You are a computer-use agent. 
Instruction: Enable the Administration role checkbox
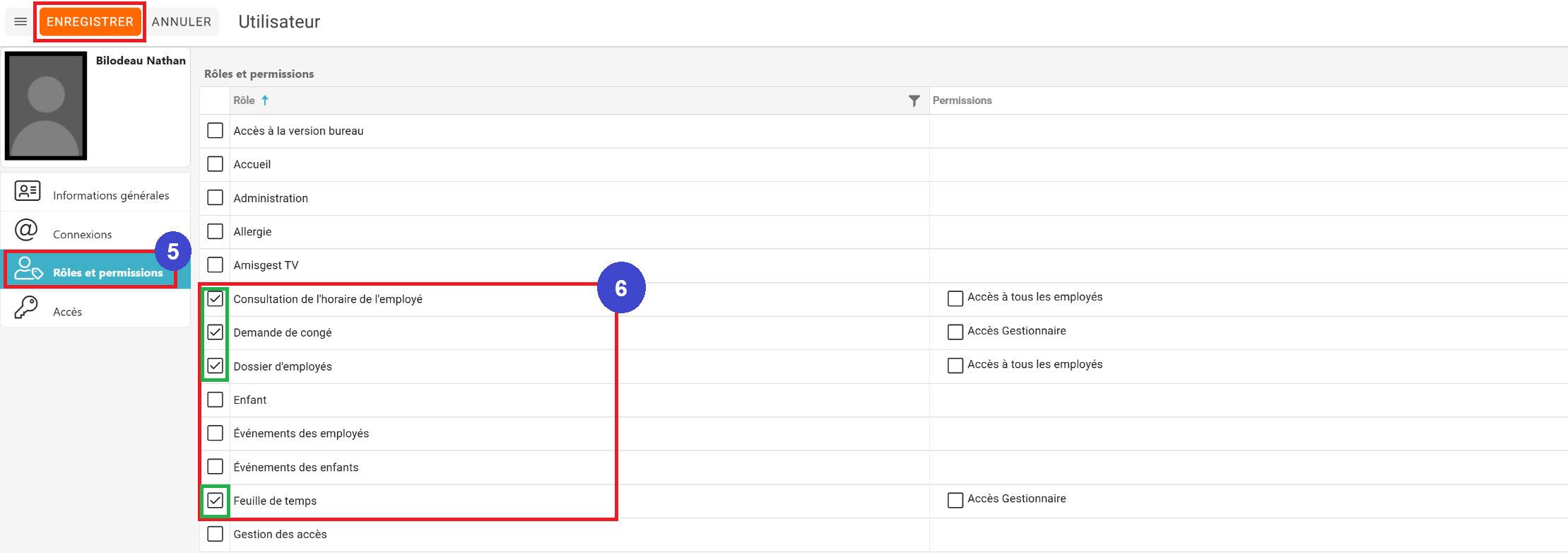216,197
